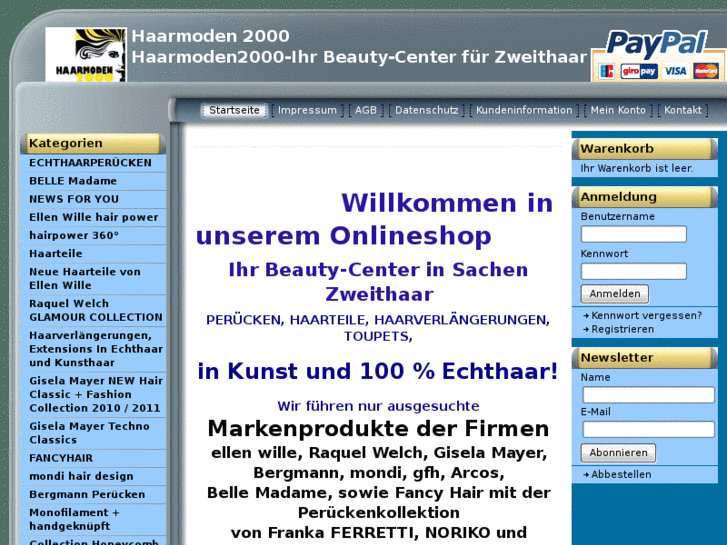This screenshot has width=727, height=545.
Task: Open Haarverlängerungen, Extensions category
Action: coord(93,349)
